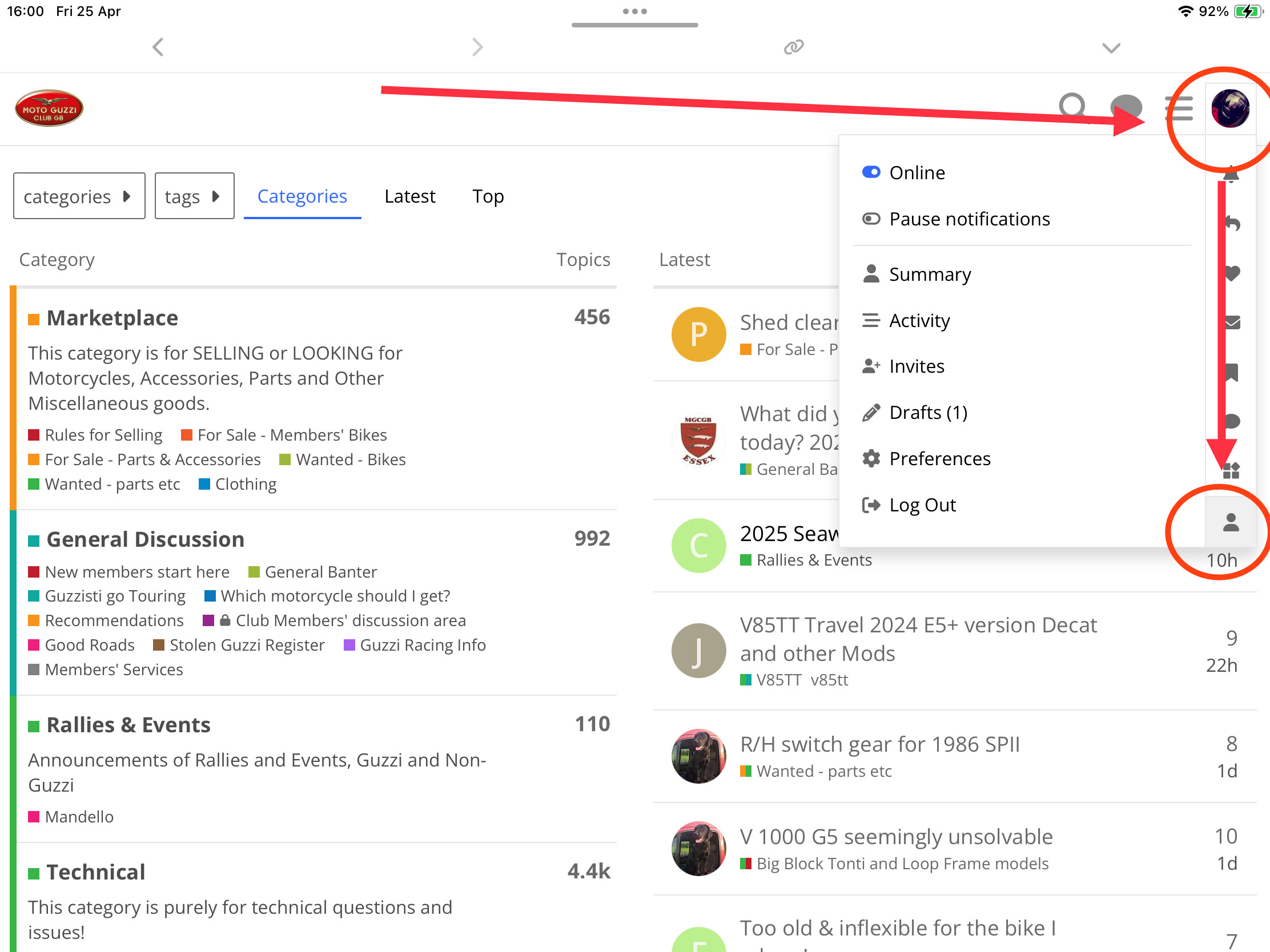Open Preferences from the user menu
1270x952 pixels.
pyautogui.click(x=939, y=458)
